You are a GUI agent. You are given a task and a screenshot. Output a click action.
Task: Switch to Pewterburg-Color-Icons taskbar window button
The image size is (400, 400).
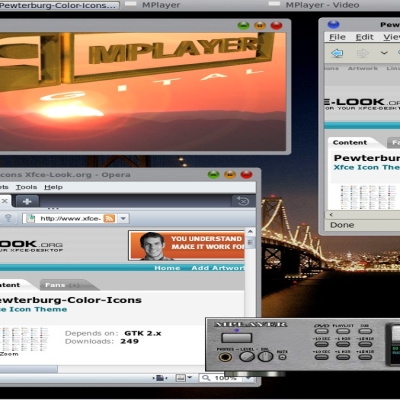click(59, 5)
